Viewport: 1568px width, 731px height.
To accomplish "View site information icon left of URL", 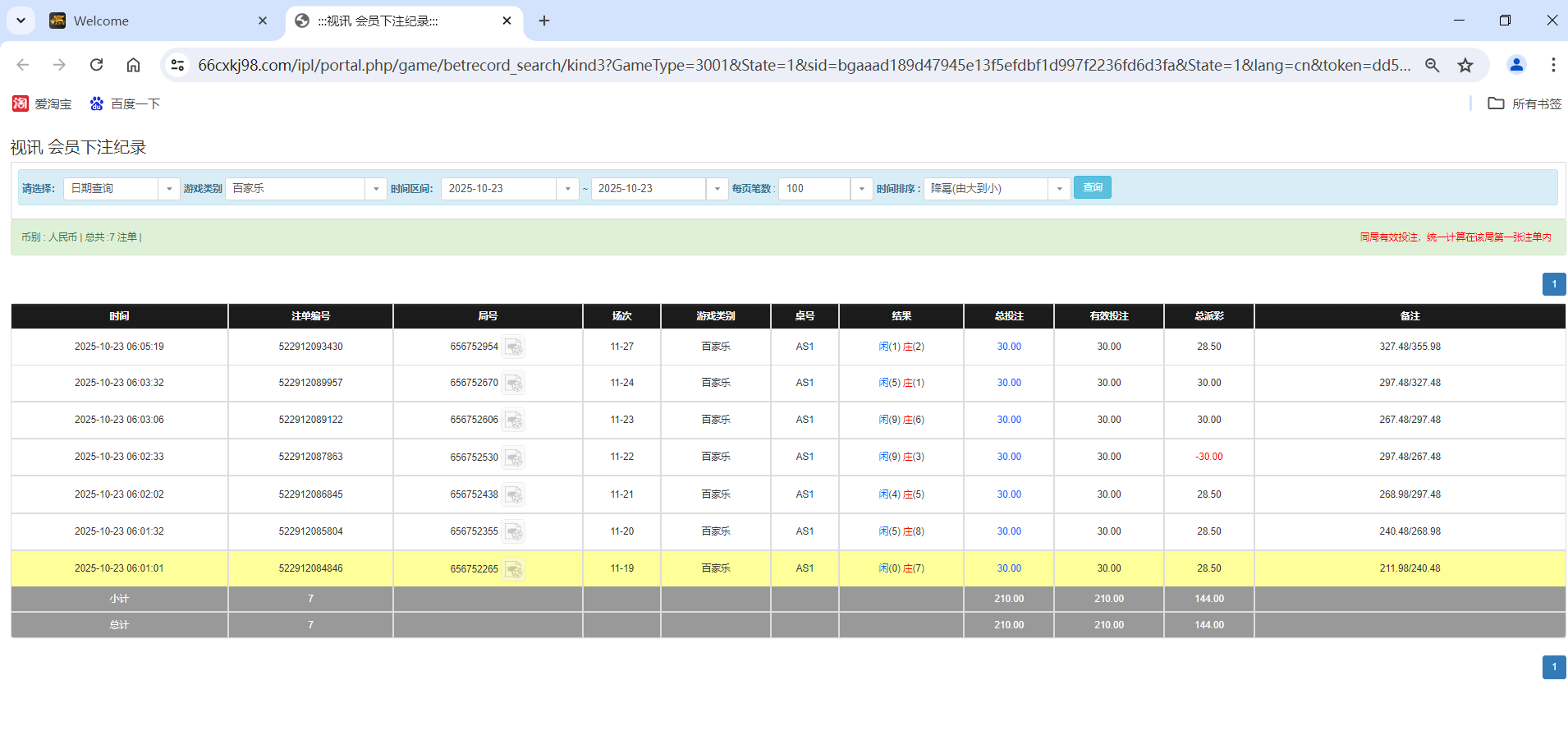I will pos(177,65).
